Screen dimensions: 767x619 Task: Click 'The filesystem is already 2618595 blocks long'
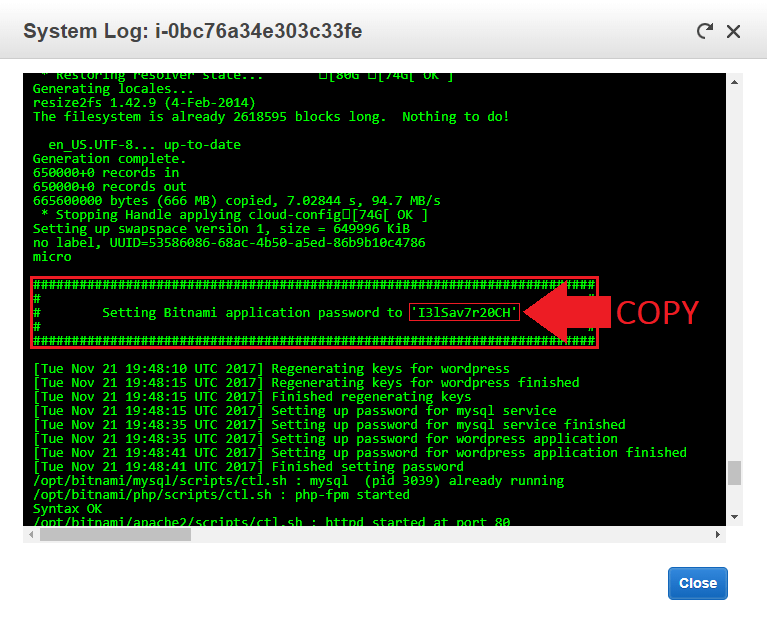click(209, 117)
